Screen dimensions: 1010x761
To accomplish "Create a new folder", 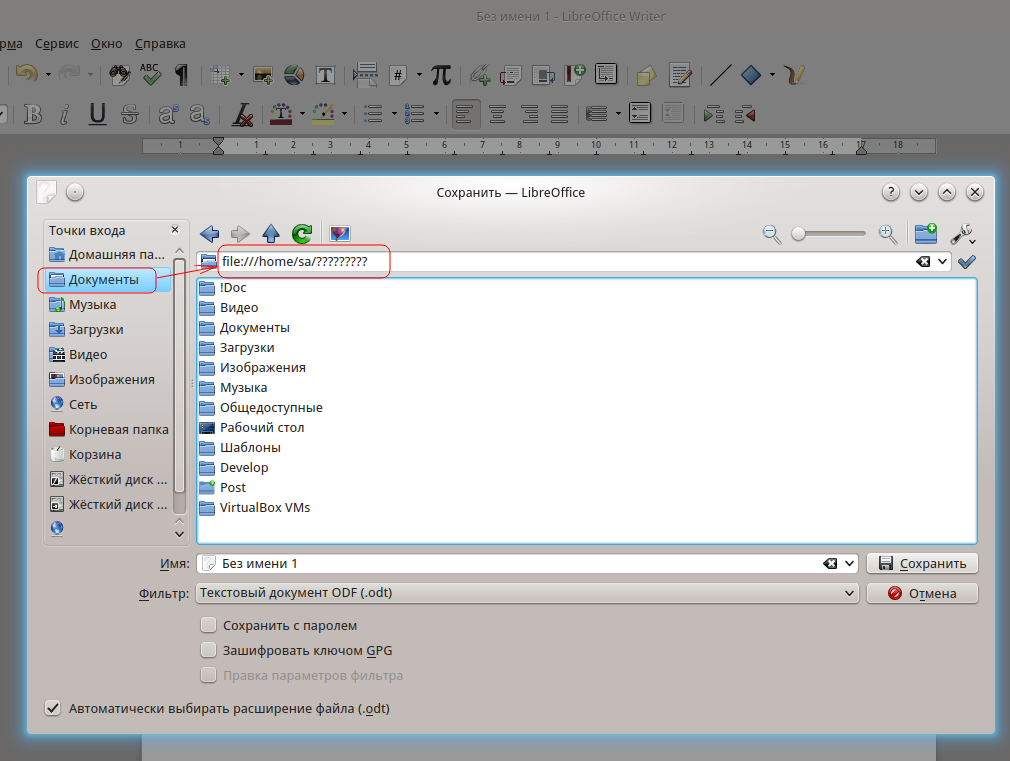I will 926,233.
